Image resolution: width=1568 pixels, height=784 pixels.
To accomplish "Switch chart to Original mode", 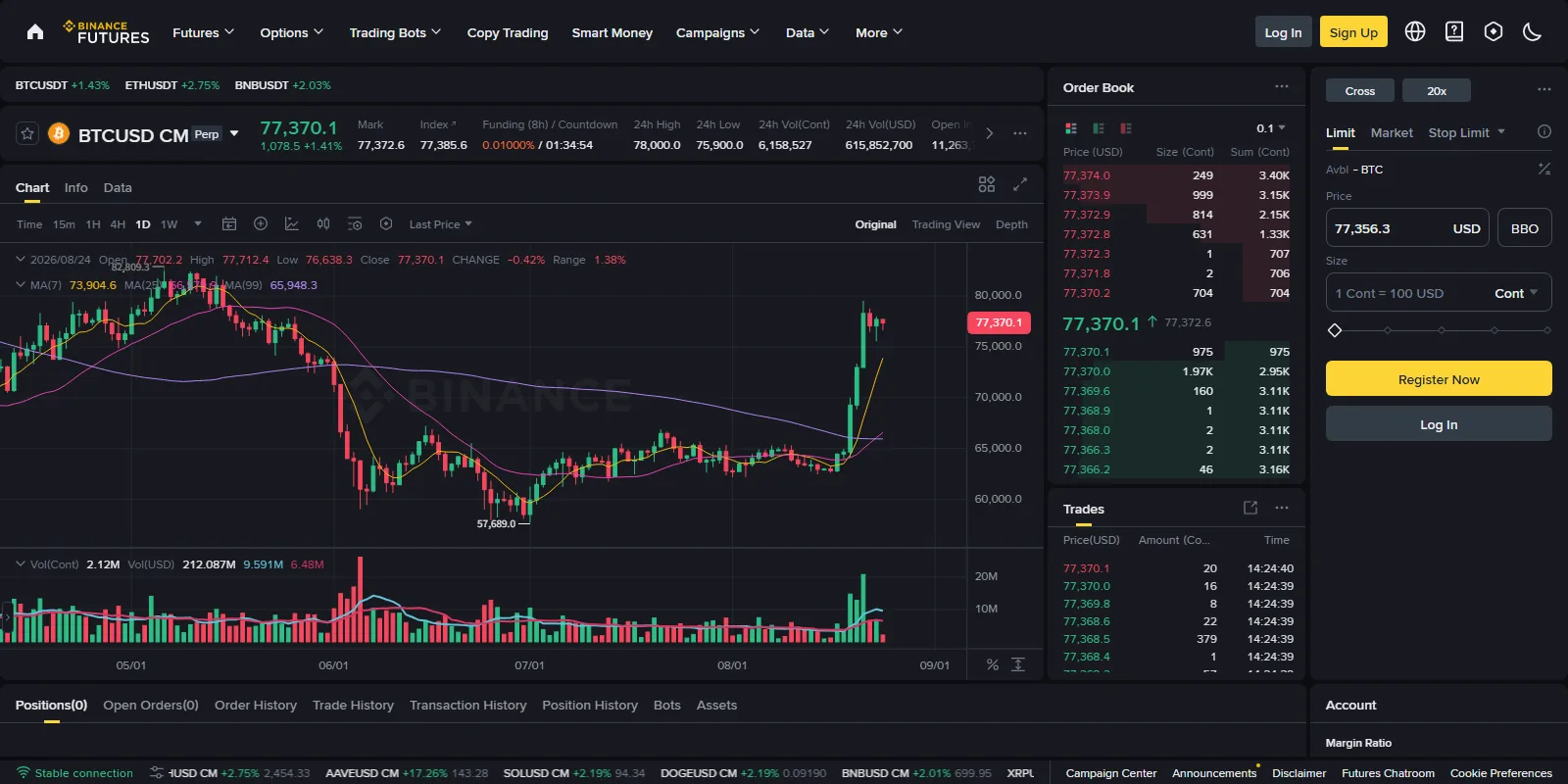I will [875, 224].
